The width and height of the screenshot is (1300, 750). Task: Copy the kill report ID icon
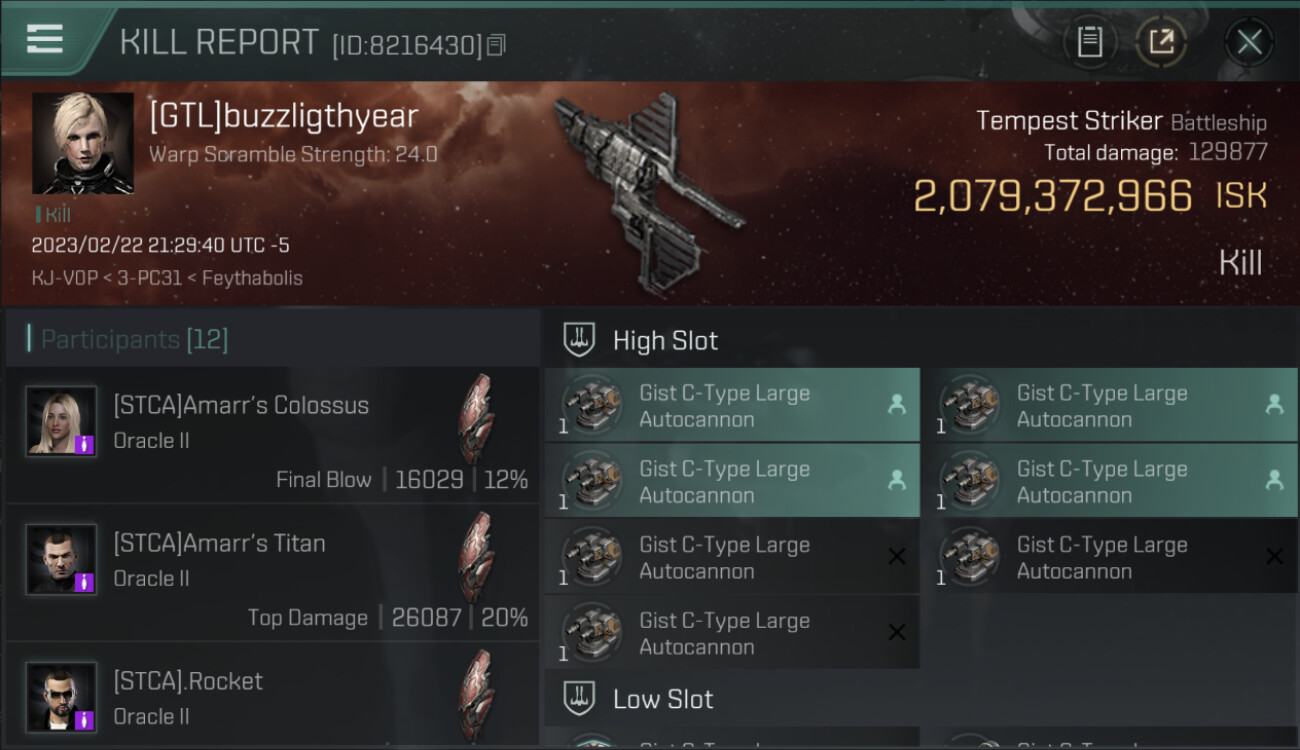pyautogui.click(x=496, y=44)
